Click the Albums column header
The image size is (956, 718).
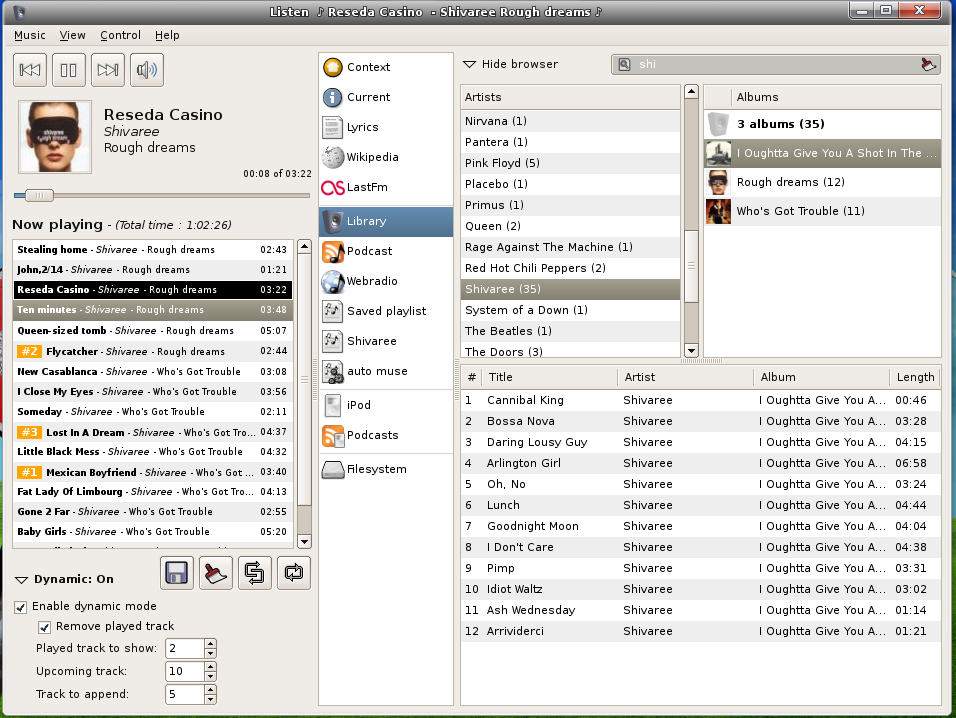[836, 97]
